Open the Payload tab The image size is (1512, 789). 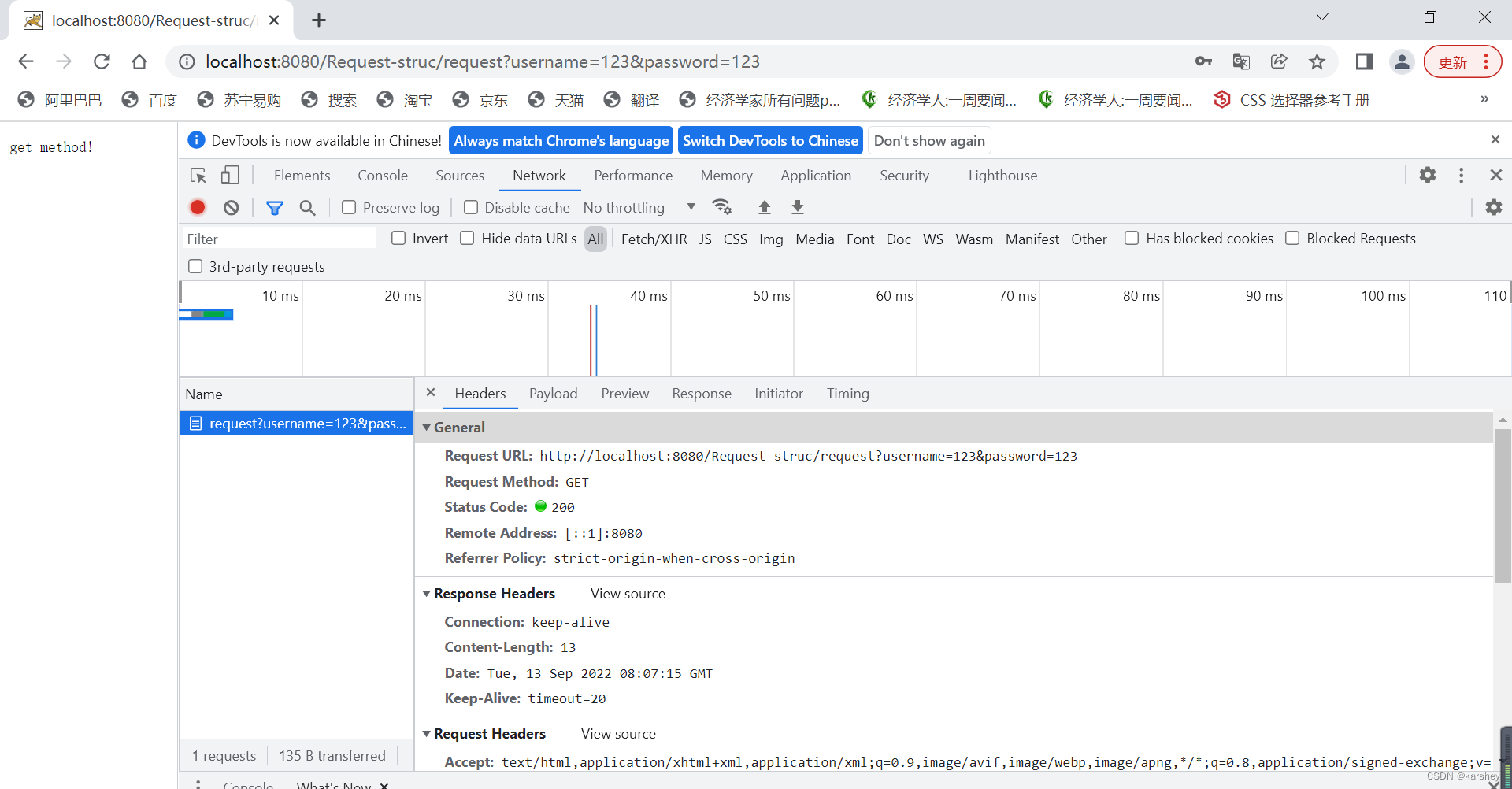553,393
